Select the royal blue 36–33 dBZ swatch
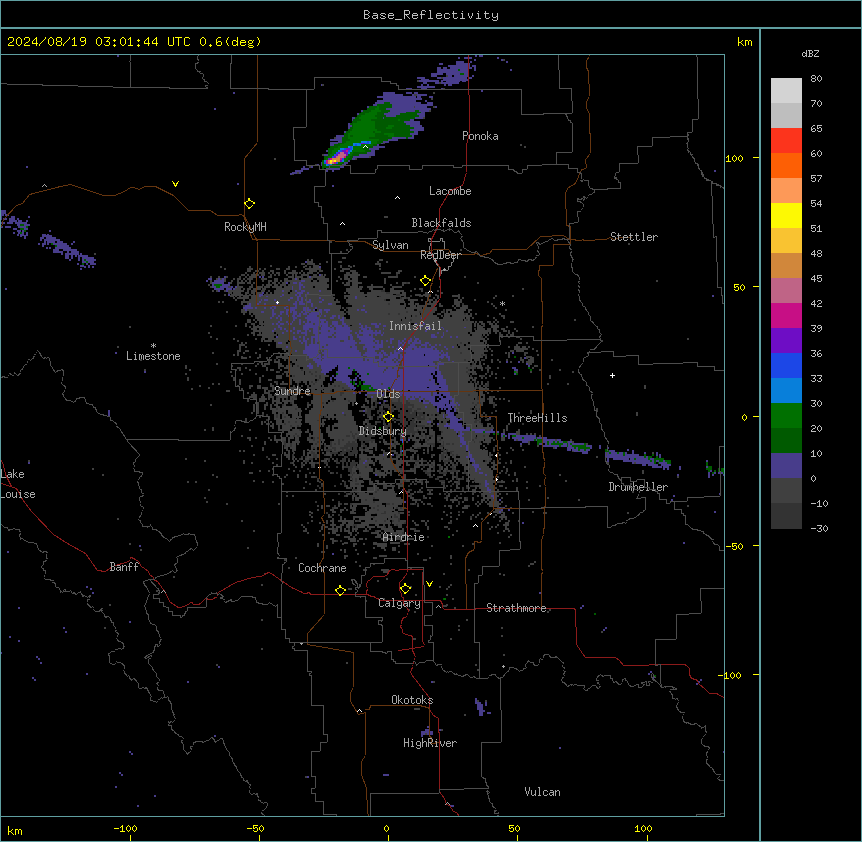 [x=786, y=366]
